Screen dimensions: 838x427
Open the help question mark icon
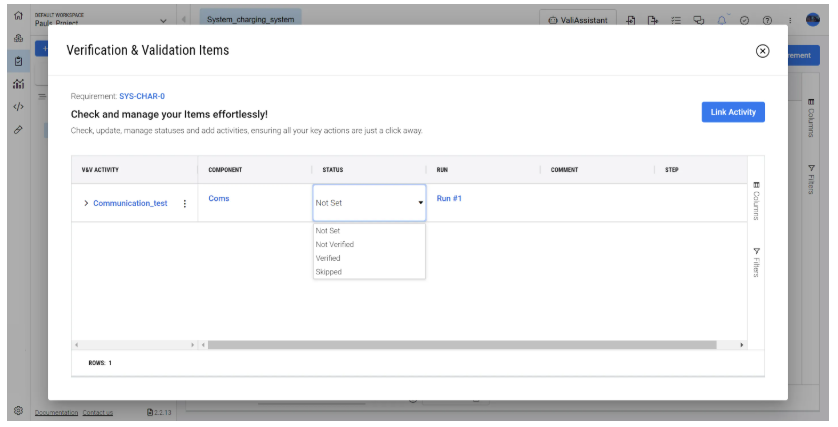click(x=767, y=20)
